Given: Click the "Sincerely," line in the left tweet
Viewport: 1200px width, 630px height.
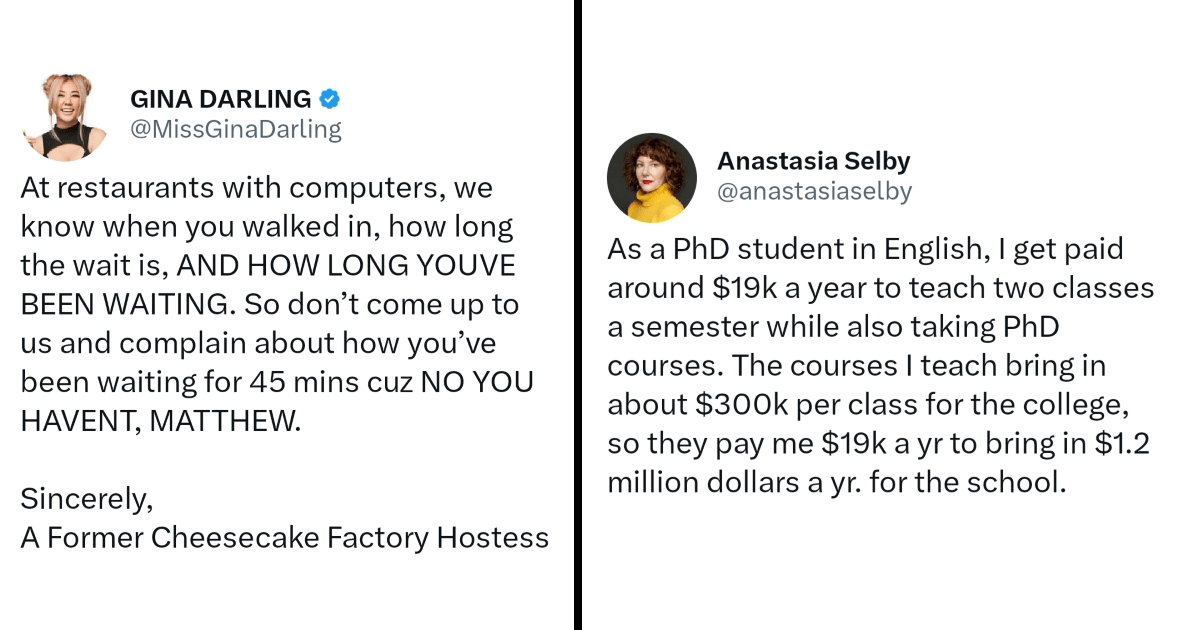Looking at the screenshot, I should 87,498.
